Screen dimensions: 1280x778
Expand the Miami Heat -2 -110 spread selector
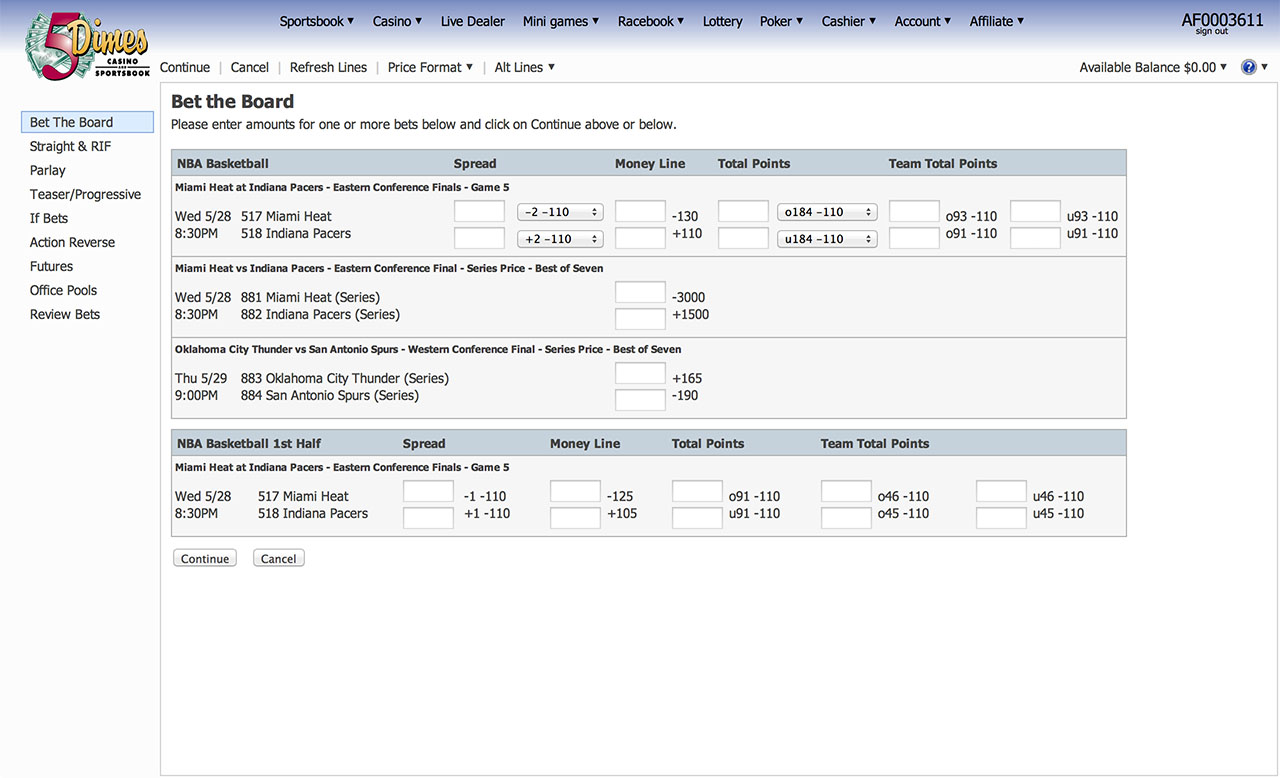click(x=560, y=212)
